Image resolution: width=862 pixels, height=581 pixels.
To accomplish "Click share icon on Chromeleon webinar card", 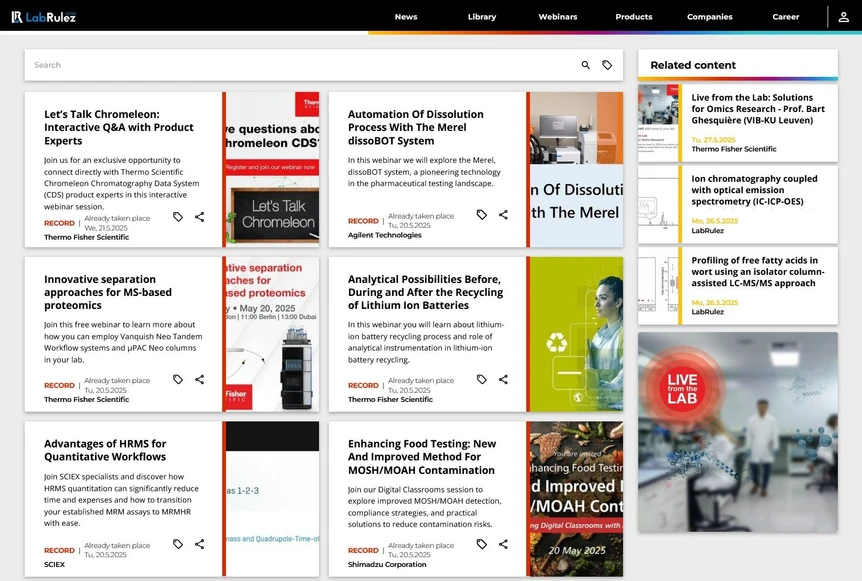I will [x=200, y=217].
